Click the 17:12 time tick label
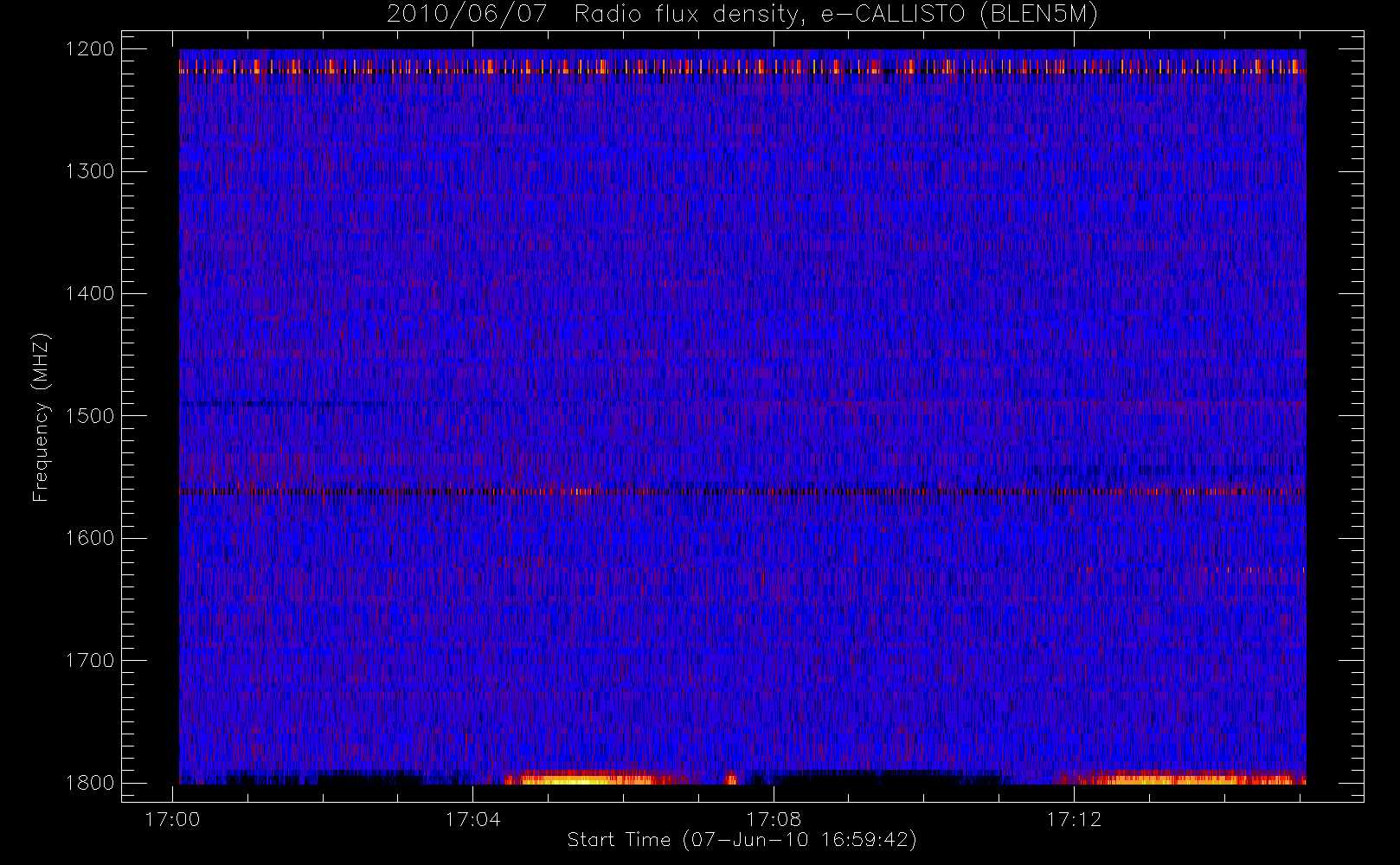Image resolution: width=1400 pixels, height=865 pixels. tap(1074, 819)
